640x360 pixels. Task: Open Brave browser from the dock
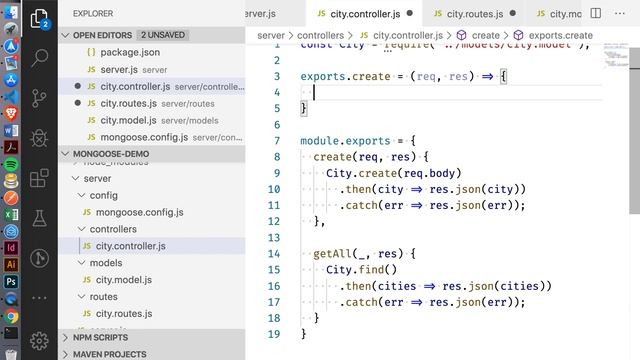coord(11,114)
